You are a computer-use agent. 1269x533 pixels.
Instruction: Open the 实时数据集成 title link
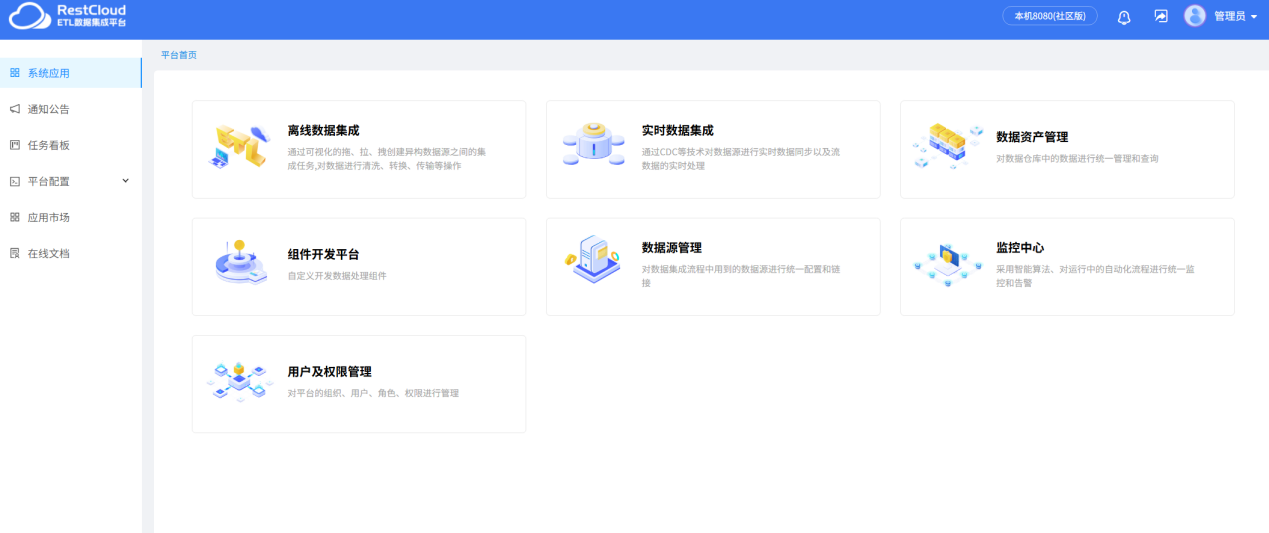pyautogui.click(x=677, y=130)
